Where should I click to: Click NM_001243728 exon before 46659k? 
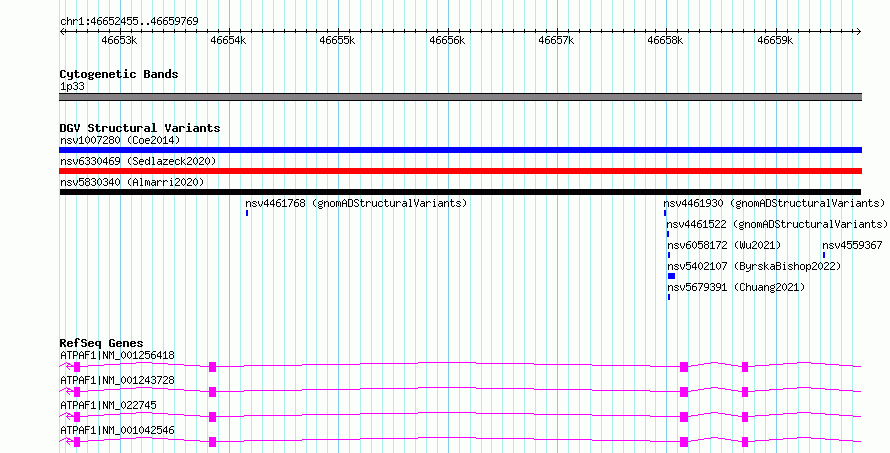(745, 392)
